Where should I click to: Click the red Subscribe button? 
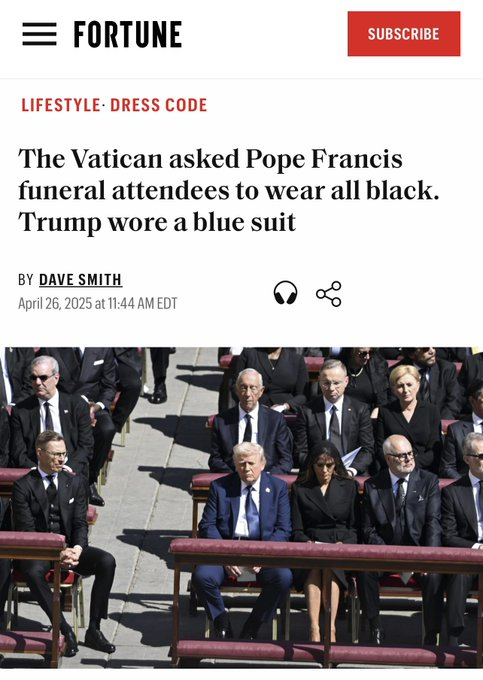click(x=404, y=34)
